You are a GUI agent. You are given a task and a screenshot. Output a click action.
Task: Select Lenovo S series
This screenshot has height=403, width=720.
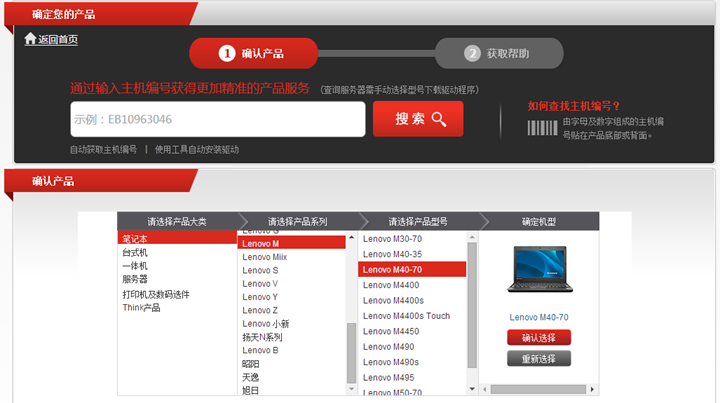click(x=260, y=270)
